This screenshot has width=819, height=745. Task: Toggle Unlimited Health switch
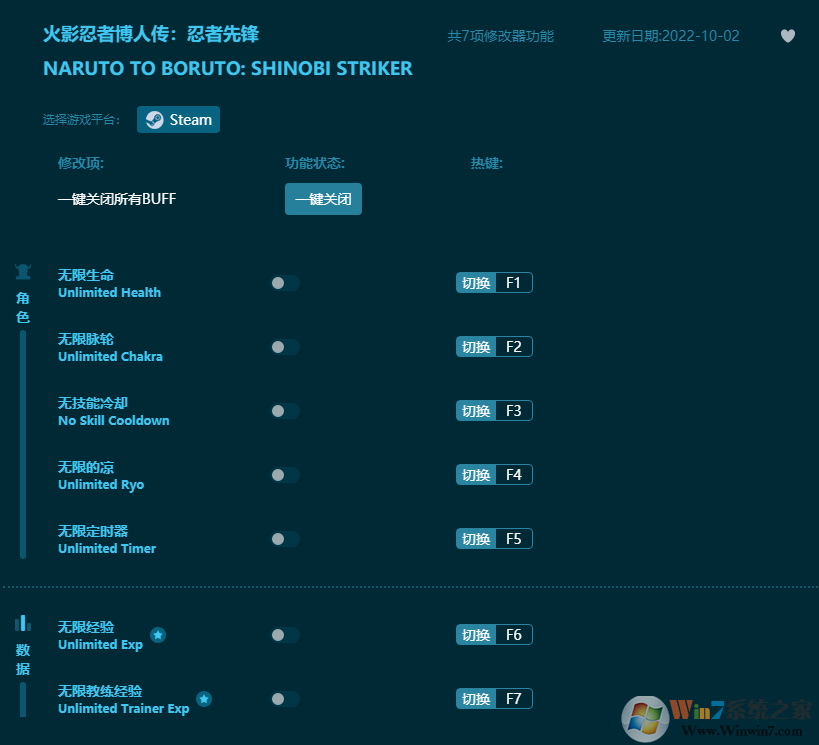(285, 283)
